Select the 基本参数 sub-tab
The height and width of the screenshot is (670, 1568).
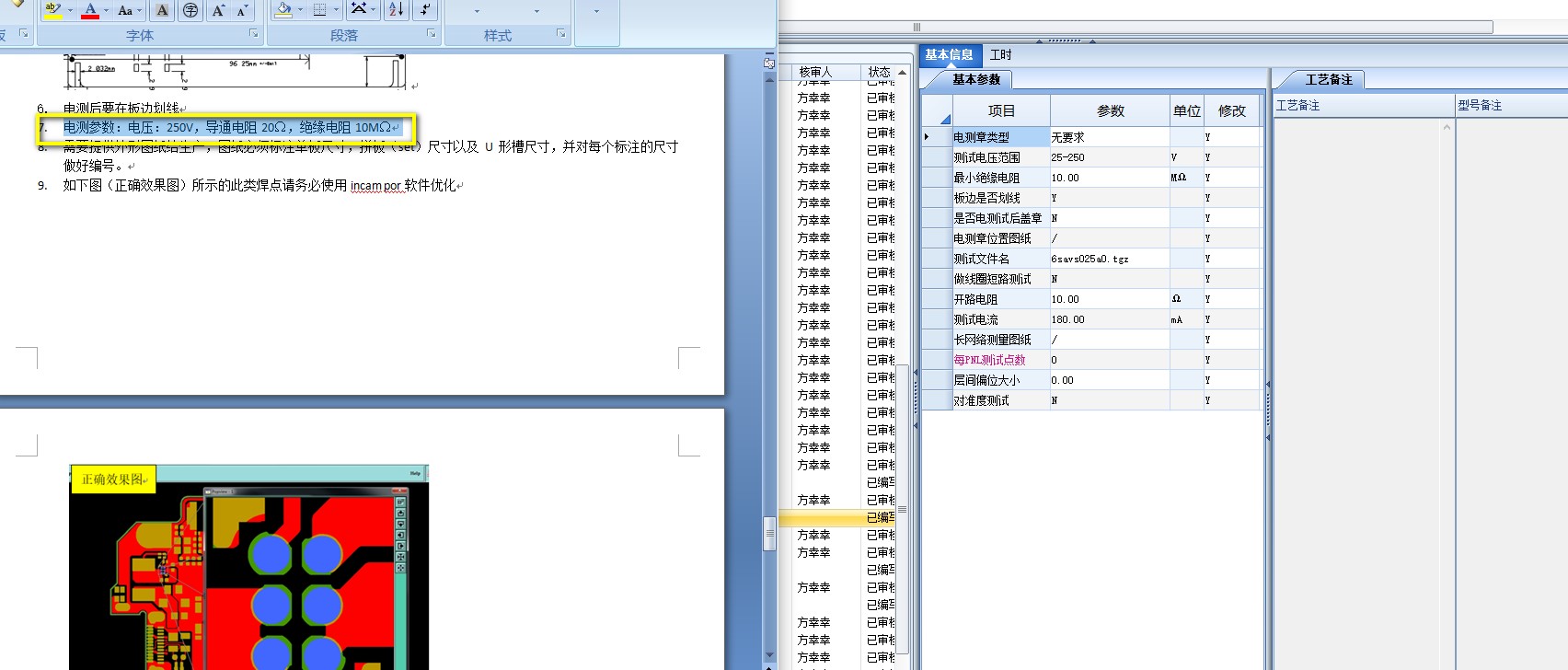(976, 79)
